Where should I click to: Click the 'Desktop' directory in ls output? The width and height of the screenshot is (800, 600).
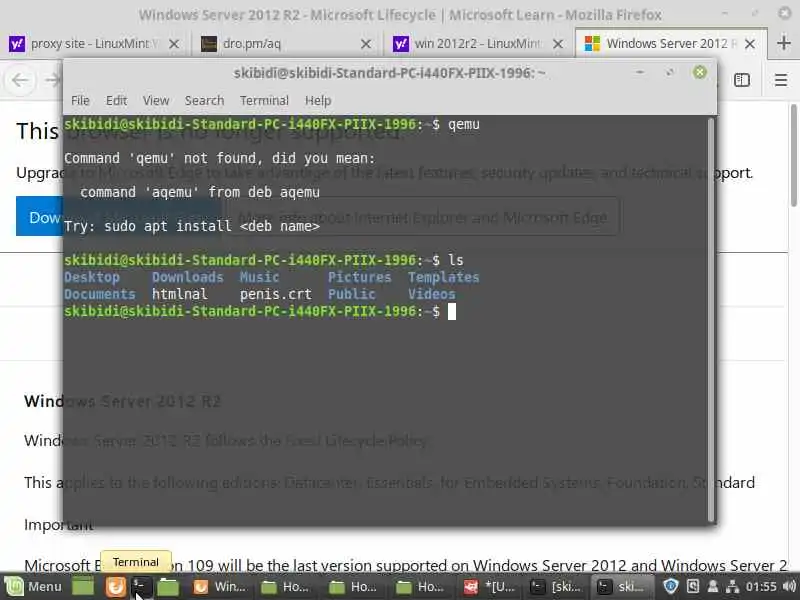point(92,277)
